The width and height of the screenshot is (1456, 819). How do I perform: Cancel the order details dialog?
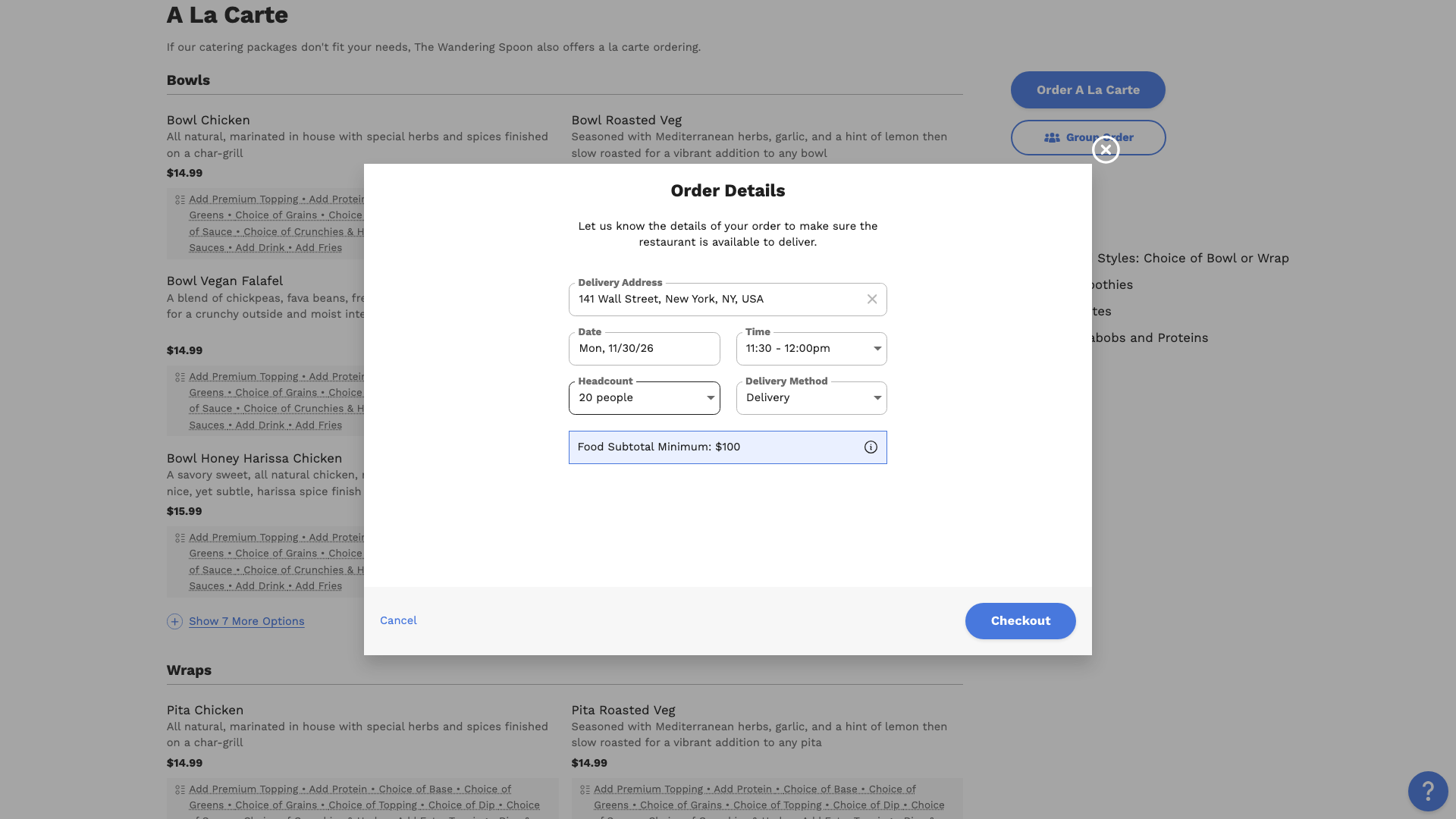tap(398, 620)
